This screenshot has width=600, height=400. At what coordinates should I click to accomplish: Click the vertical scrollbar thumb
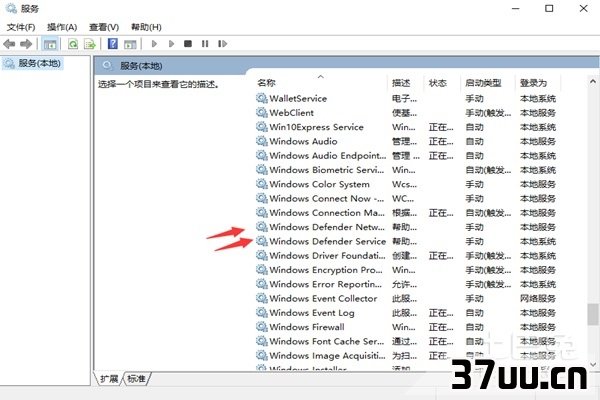pyautogui.click(x=593, y=314)
